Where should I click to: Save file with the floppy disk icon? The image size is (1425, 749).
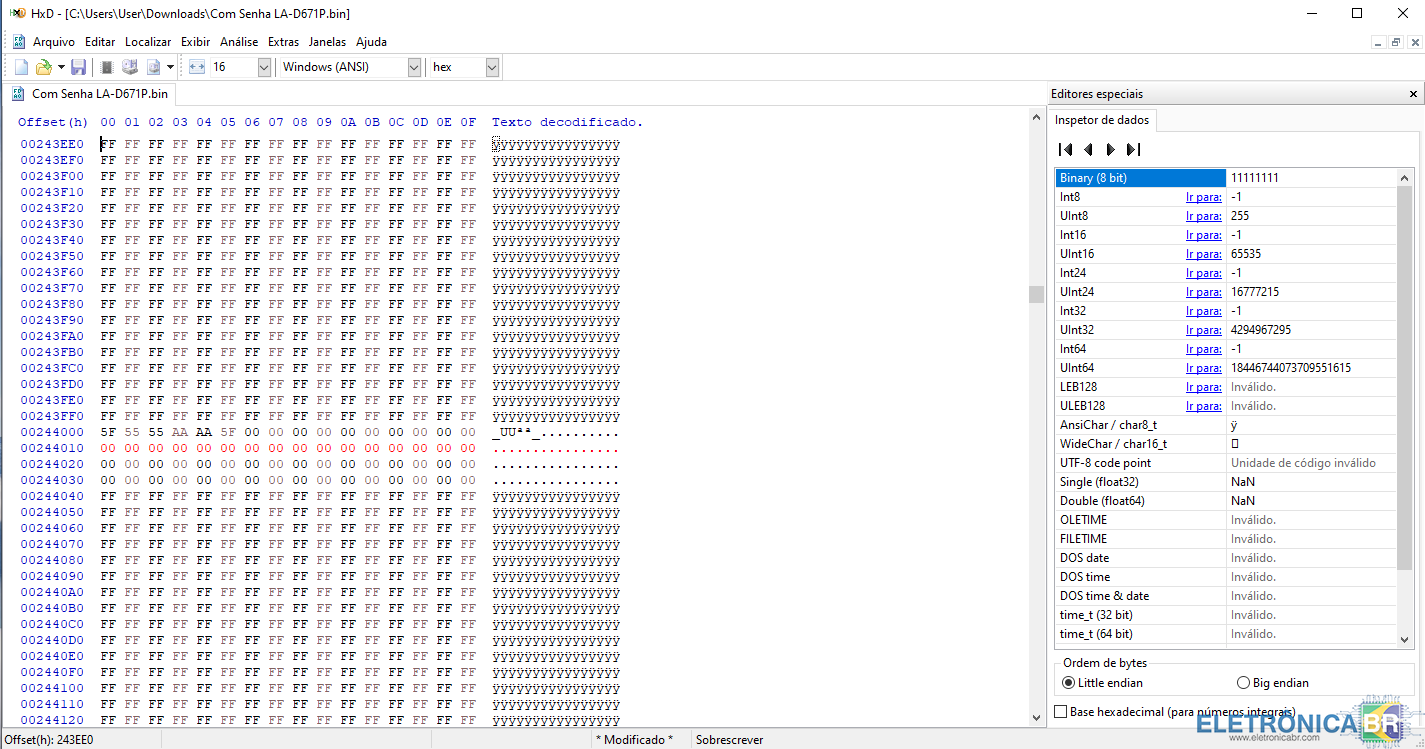78,67
